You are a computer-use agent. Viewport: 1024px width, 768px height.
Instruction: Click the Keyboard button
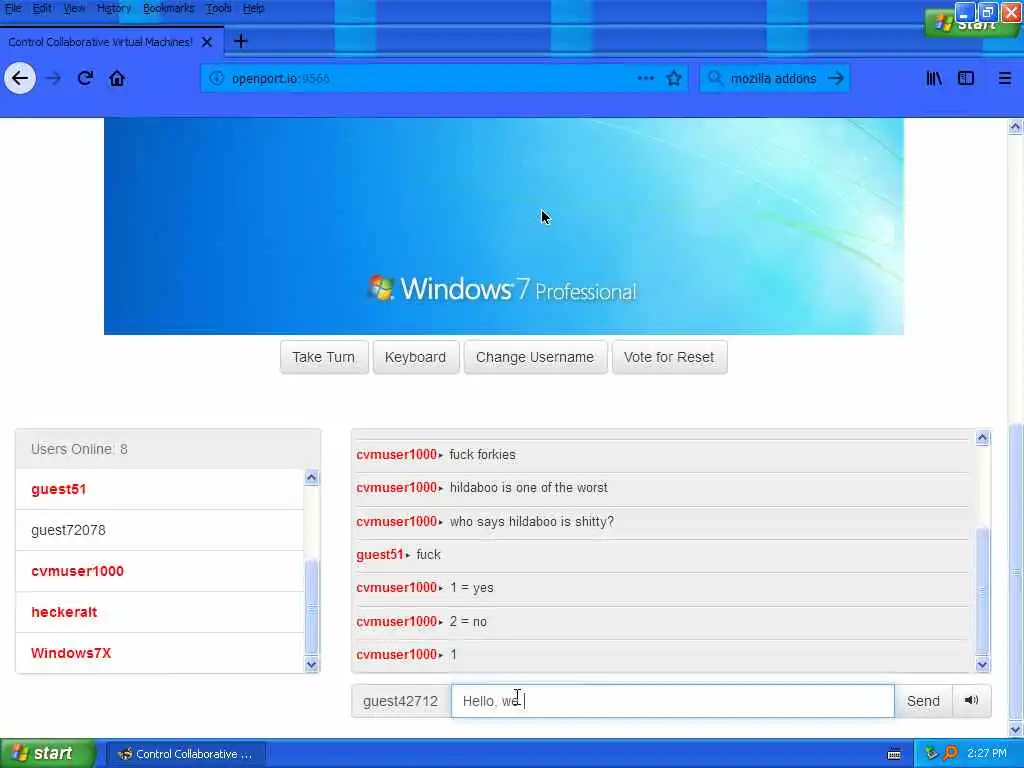point(415,357)
